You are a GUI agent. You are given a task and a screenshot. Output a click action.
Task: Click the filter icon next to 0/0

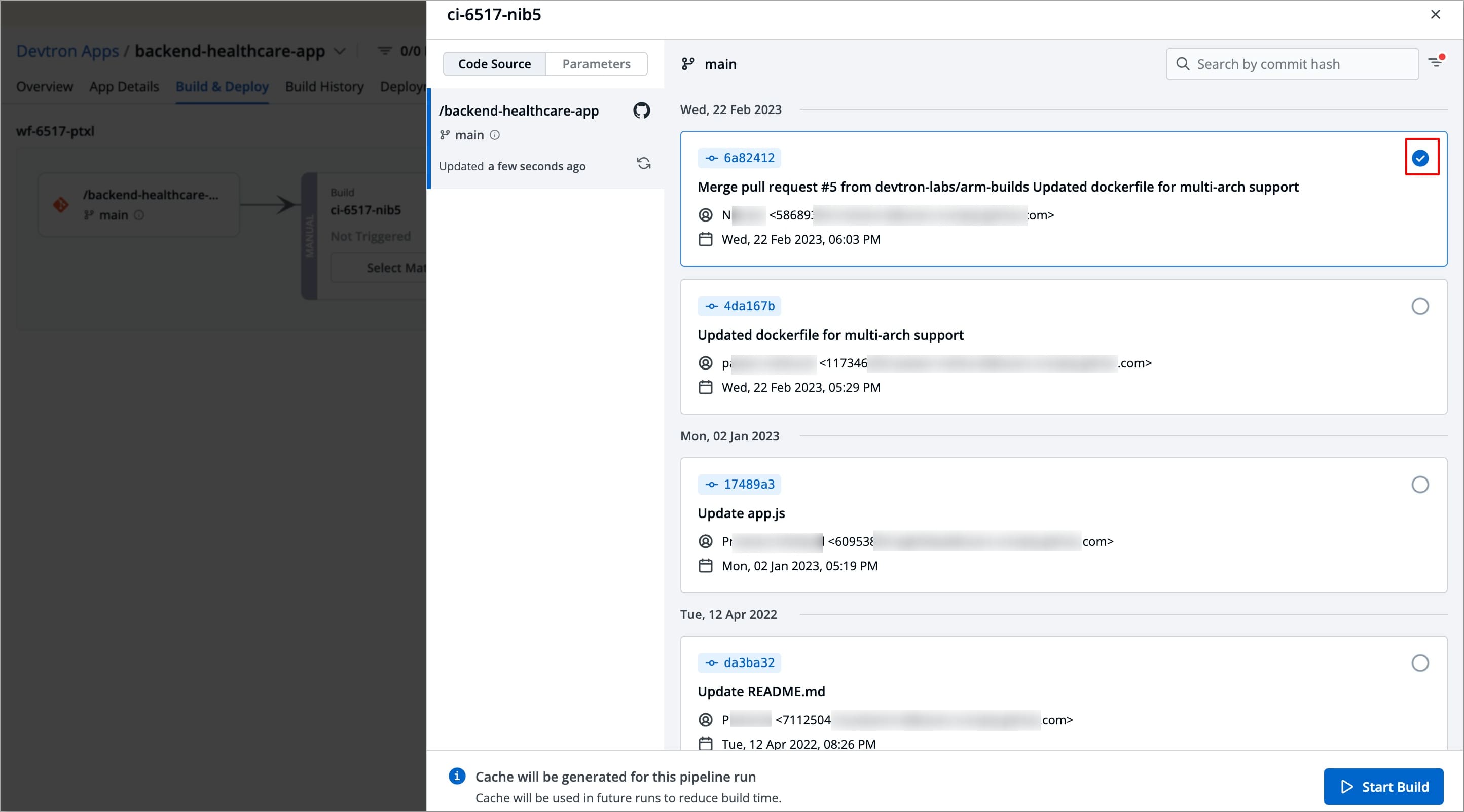(x=385, y=51)
